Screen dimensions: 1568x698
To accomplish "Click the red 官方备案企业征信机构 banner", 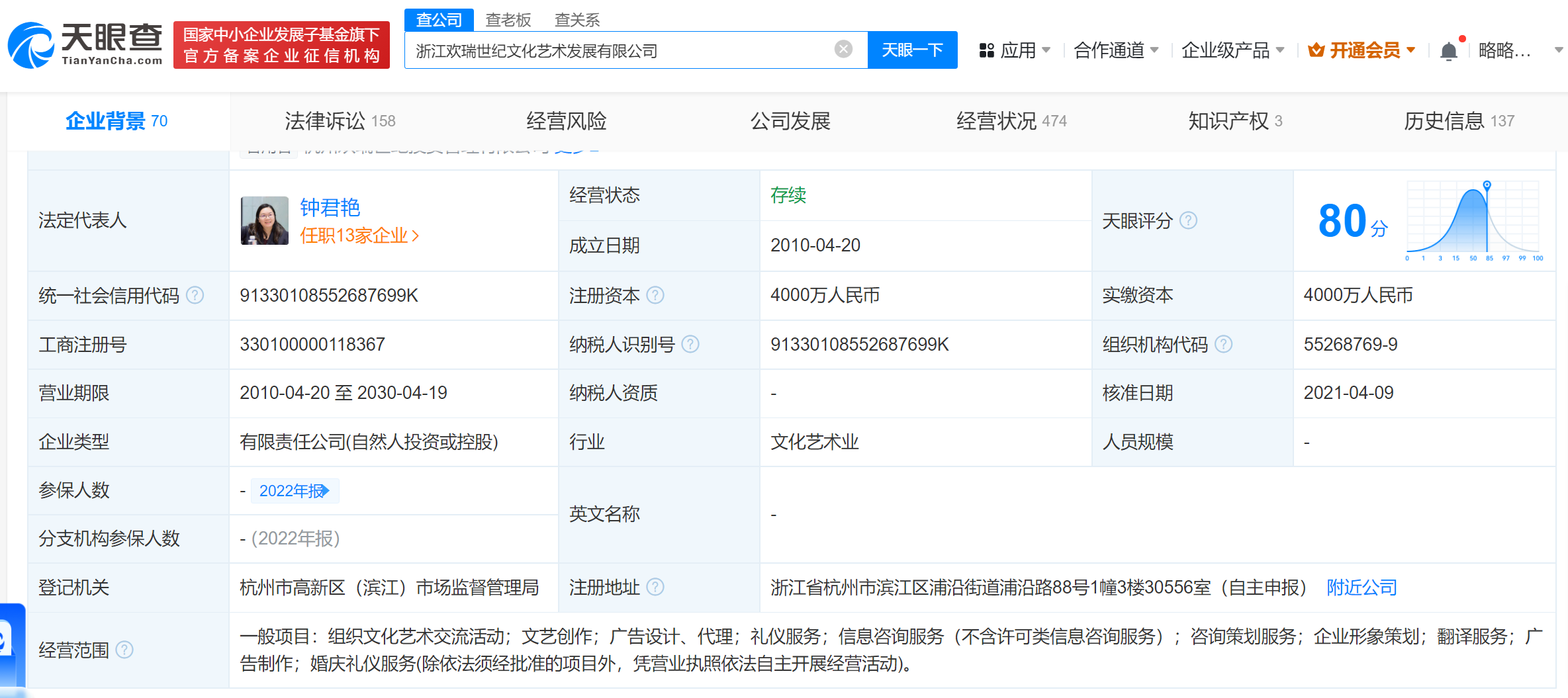I will click(281, 45).
